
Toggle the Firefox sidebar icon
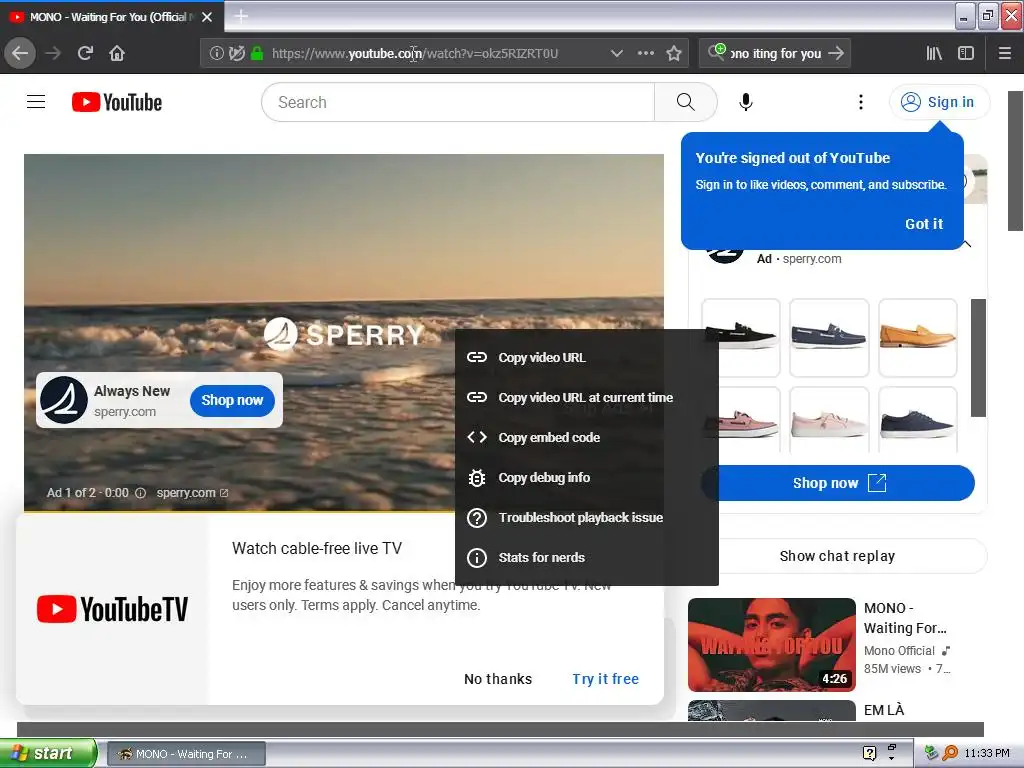click(x=966, y=54)
